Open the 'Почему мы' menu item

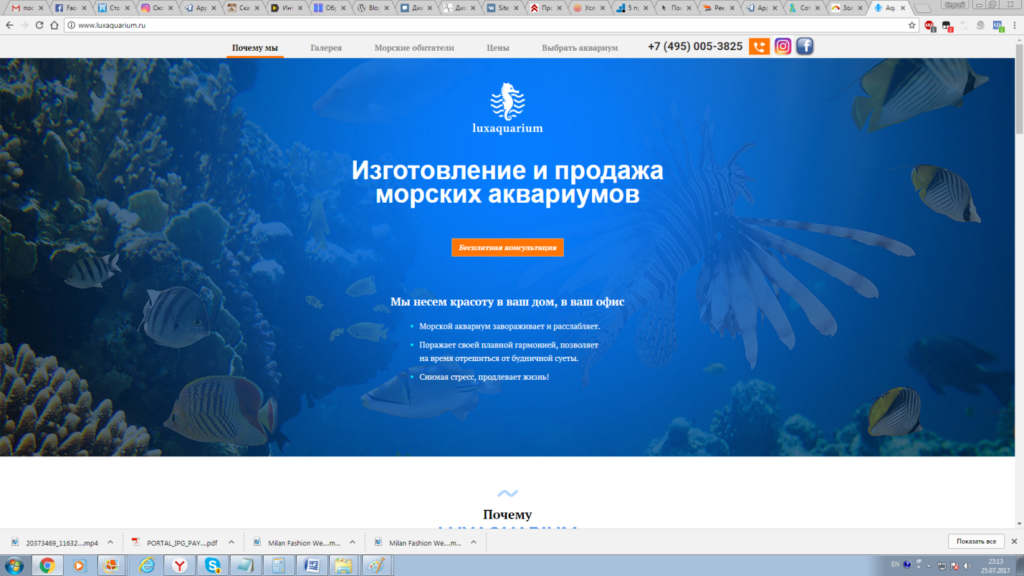click(x=255, y=48)
